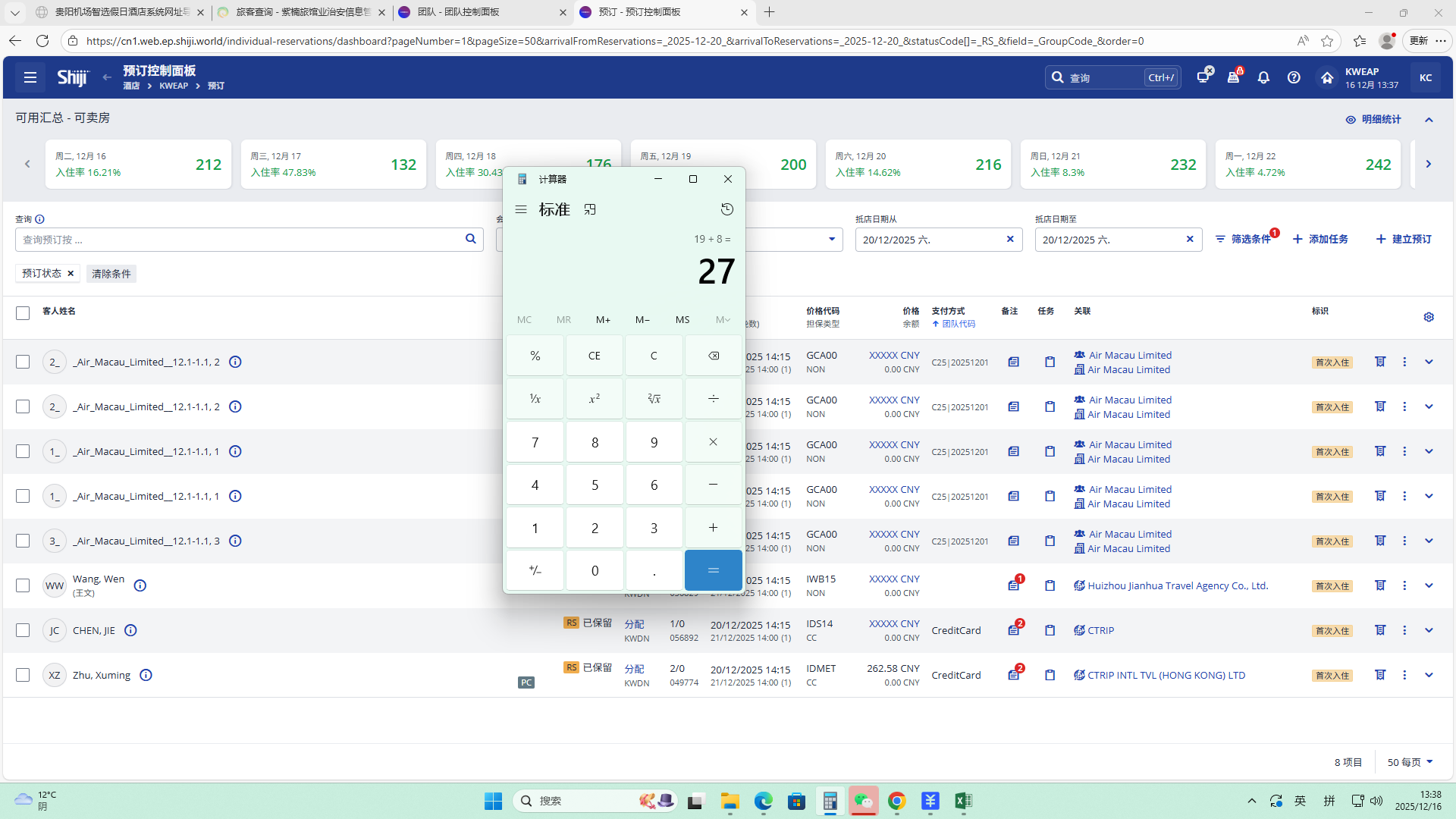Switch to the 旅客查询 browser tab
1456x819 pixels.
pos(302,12)
